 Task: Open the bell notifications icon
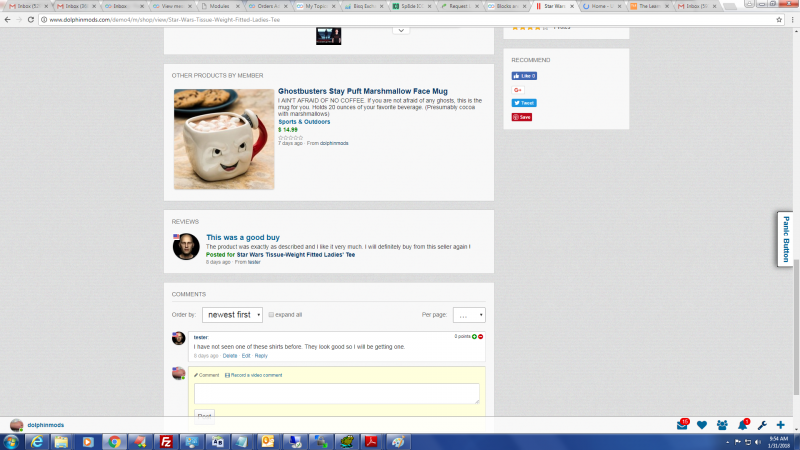[743, 424]
